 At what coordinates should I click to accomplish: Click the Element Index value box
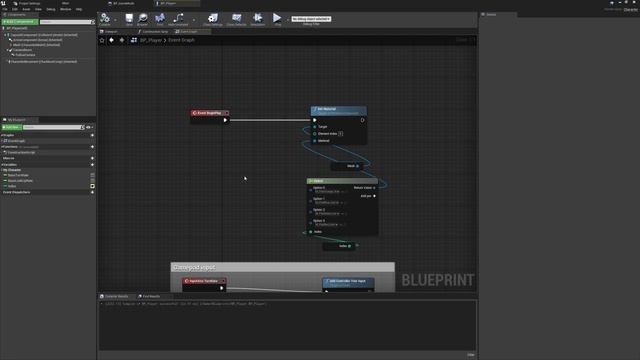pyautogui.click(x=340, y=133)
